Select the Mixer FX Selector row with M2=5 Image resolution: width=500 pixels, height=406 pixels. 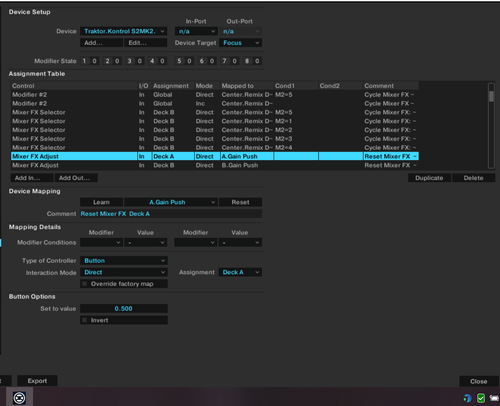(x=215, y=112)
